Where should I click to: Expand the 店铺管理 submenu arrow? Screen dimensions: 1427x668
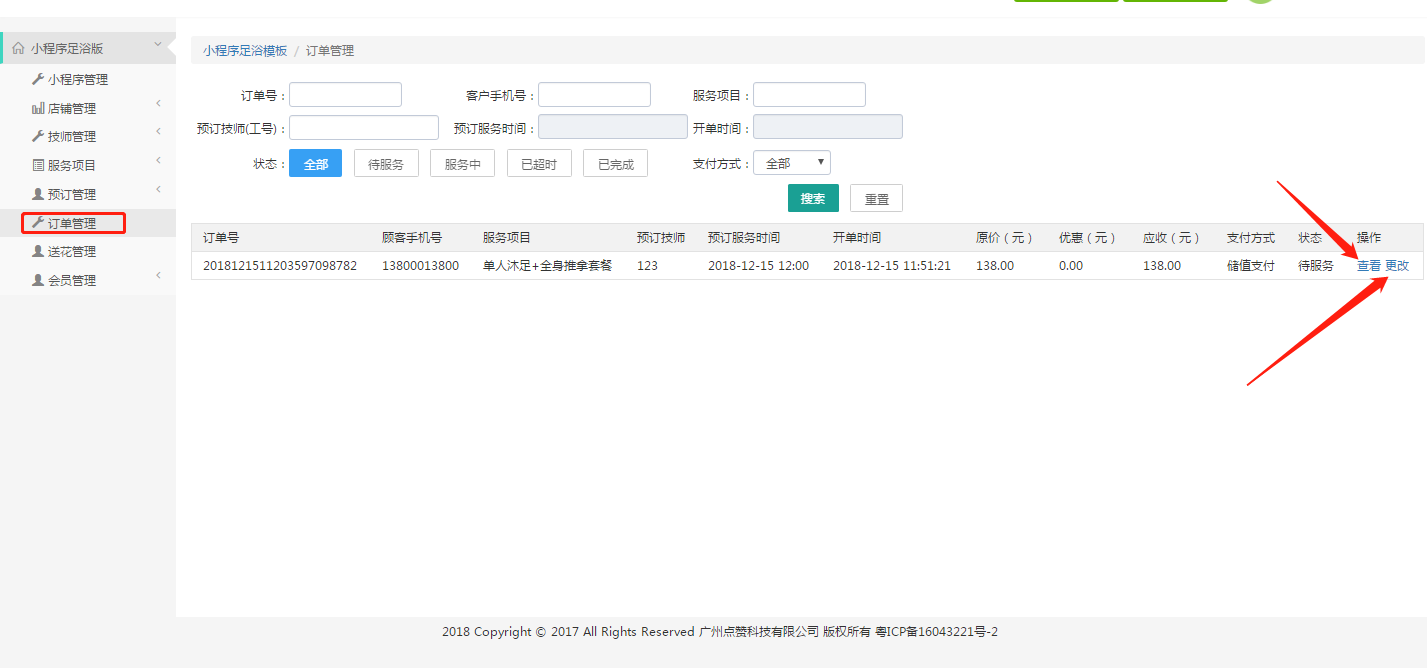[x=158, y=104]
